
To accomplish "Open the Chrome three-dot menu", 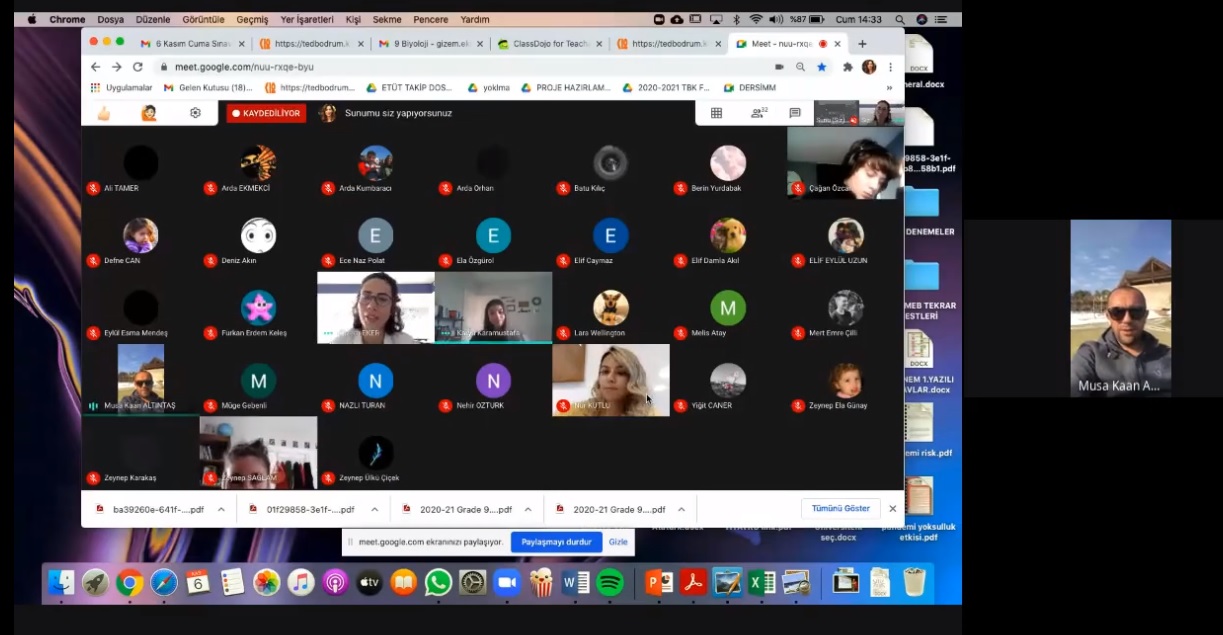I will (x=890, y=67).
